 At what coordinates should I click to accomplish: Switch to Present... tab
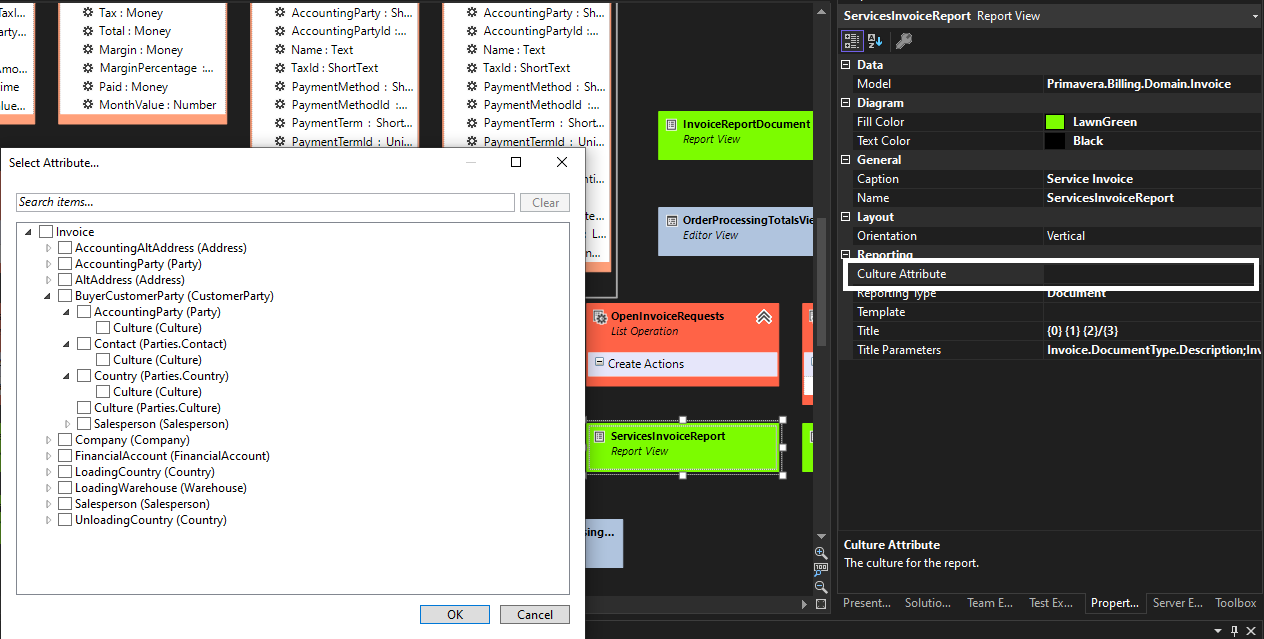click(867, 603)
